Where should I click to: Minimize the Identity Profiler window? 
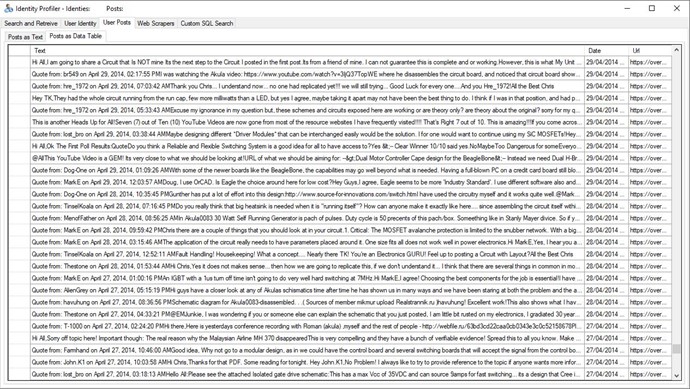tap(628, 8)
